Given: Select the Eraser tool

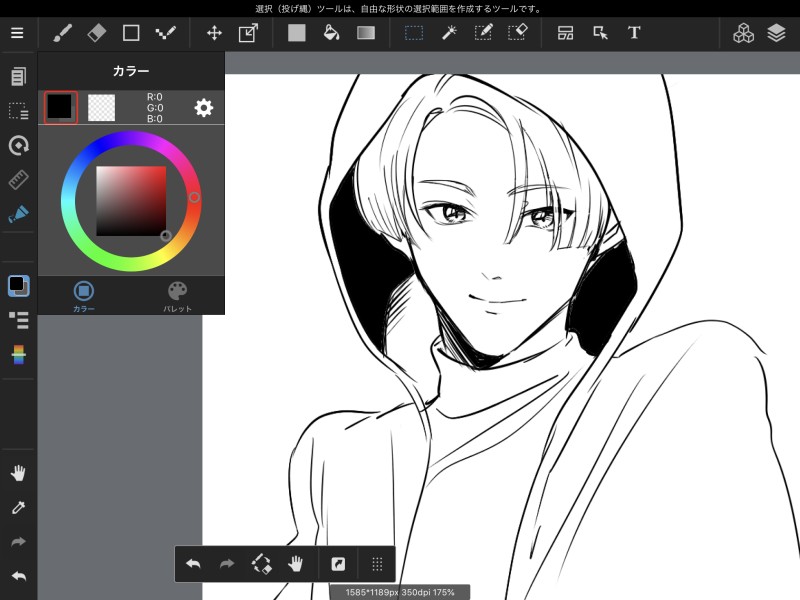Looking at the screenshot, I should tap(96, 33).
